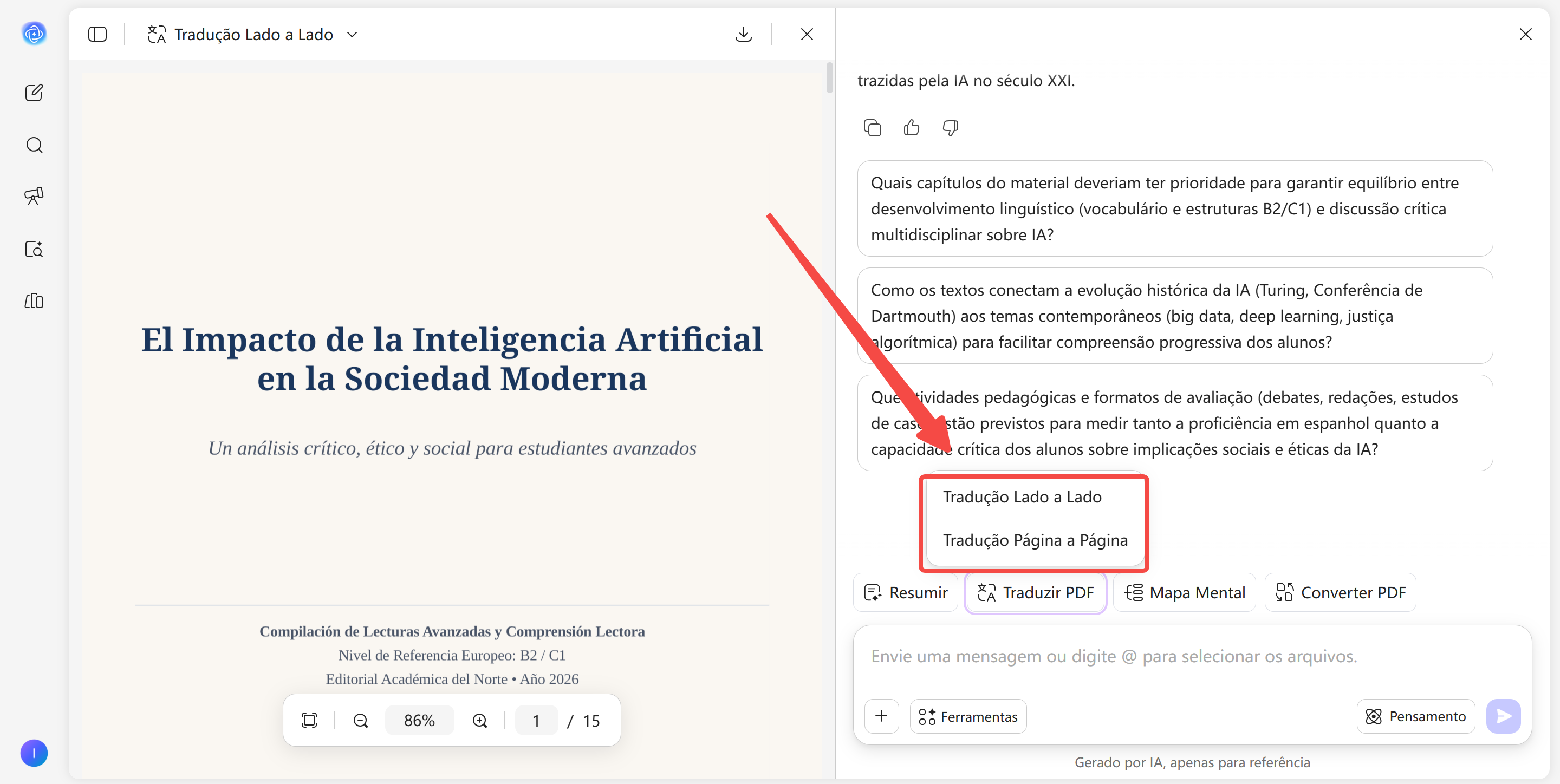The image size is (1560, 784).
Task: Click the text Compilación de Lecturas Avanzadas
Action: click(452, 631)
